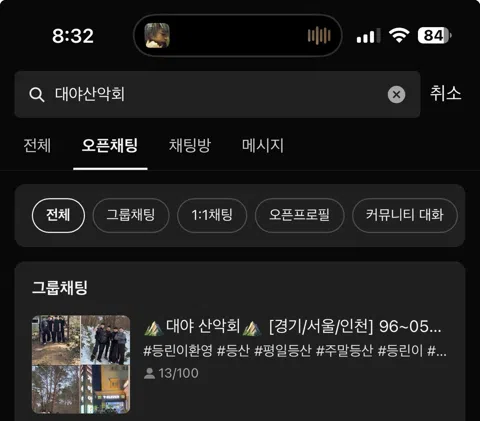Image resolution: width=480 pixels, height=421 pixels.
Task: Tap the 대야산악회 search input field
Action: coord(217,94)
